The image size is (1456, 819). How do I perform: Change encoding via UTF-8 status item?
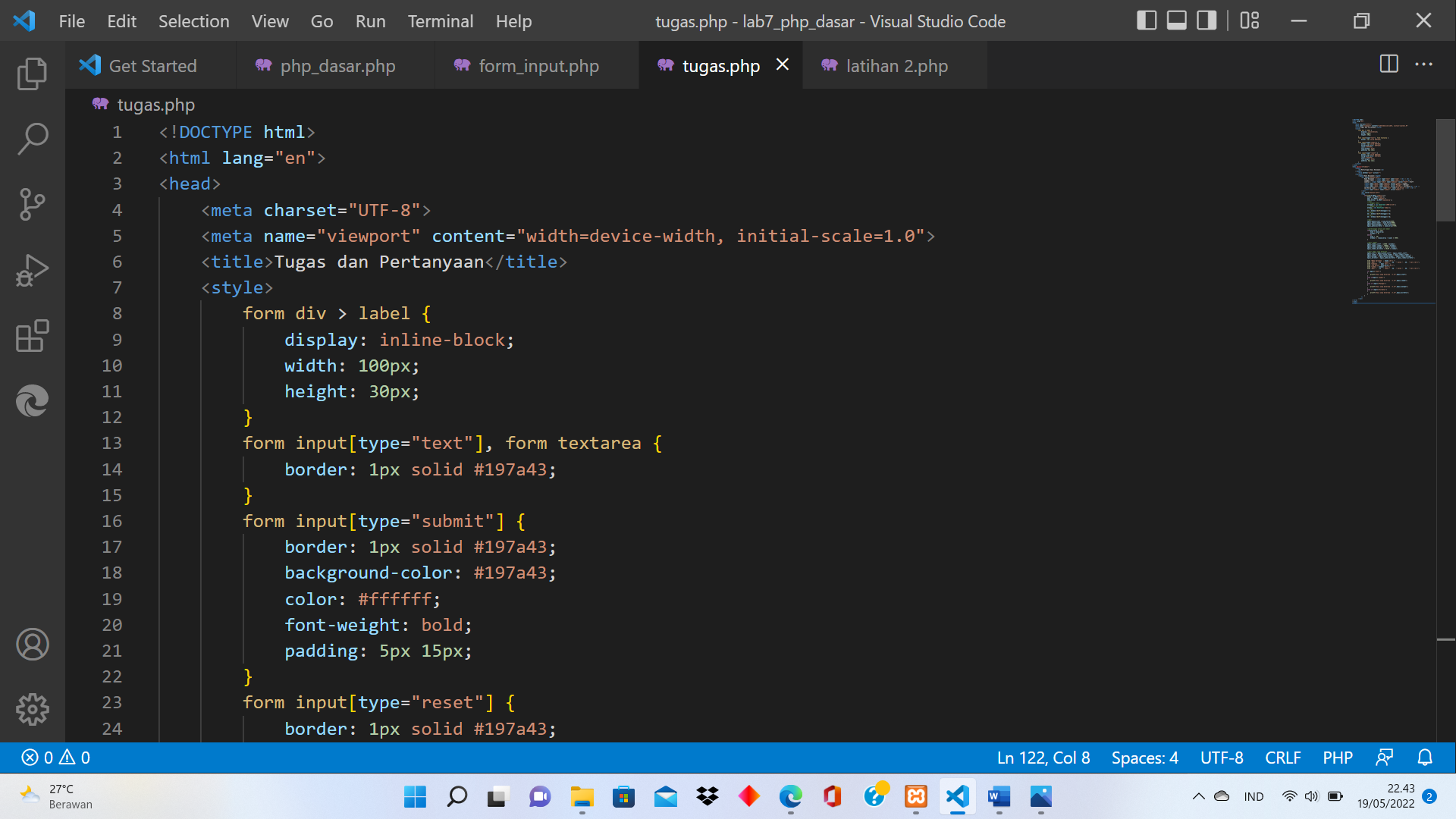pyautogui.click(x=1222, y=758)
